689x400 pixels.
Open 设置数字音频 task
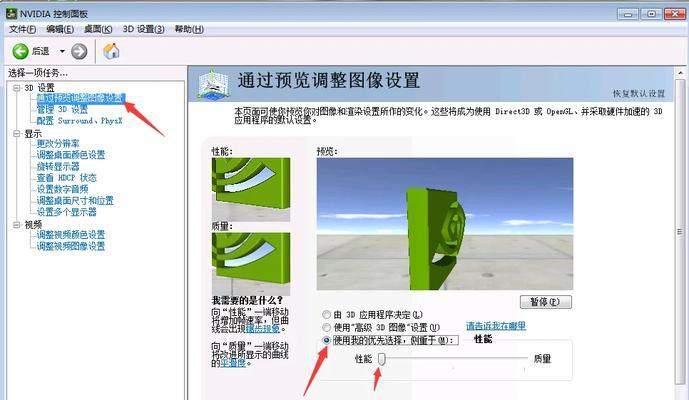pos(62,189)
